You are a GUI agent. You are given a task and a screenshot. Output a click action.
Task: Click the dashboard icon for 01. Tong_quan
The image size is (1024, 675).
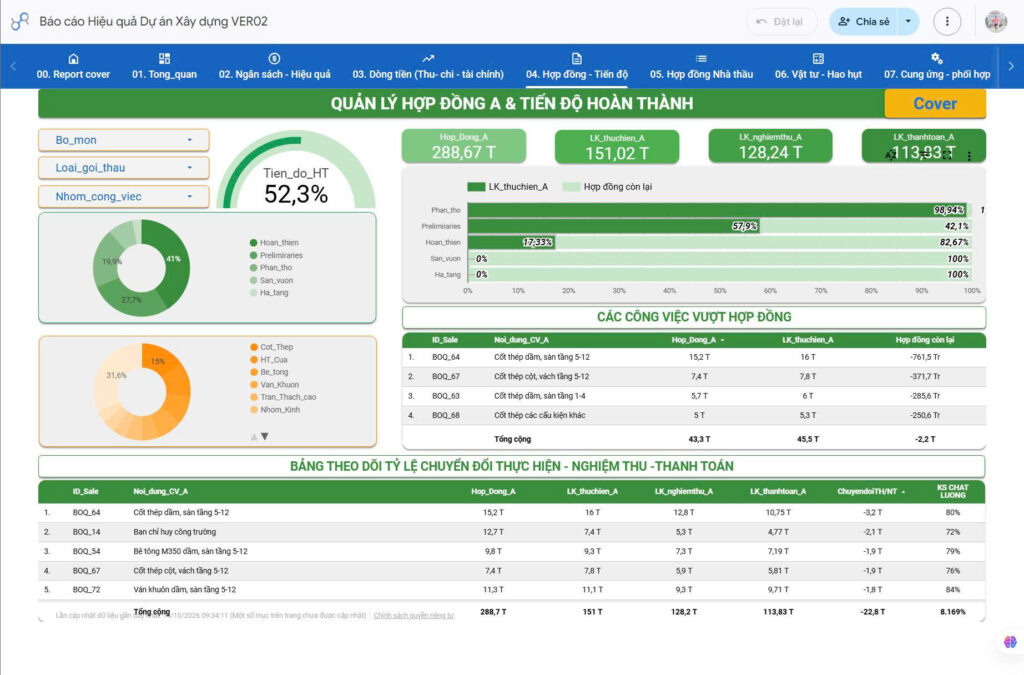point(164,59)
